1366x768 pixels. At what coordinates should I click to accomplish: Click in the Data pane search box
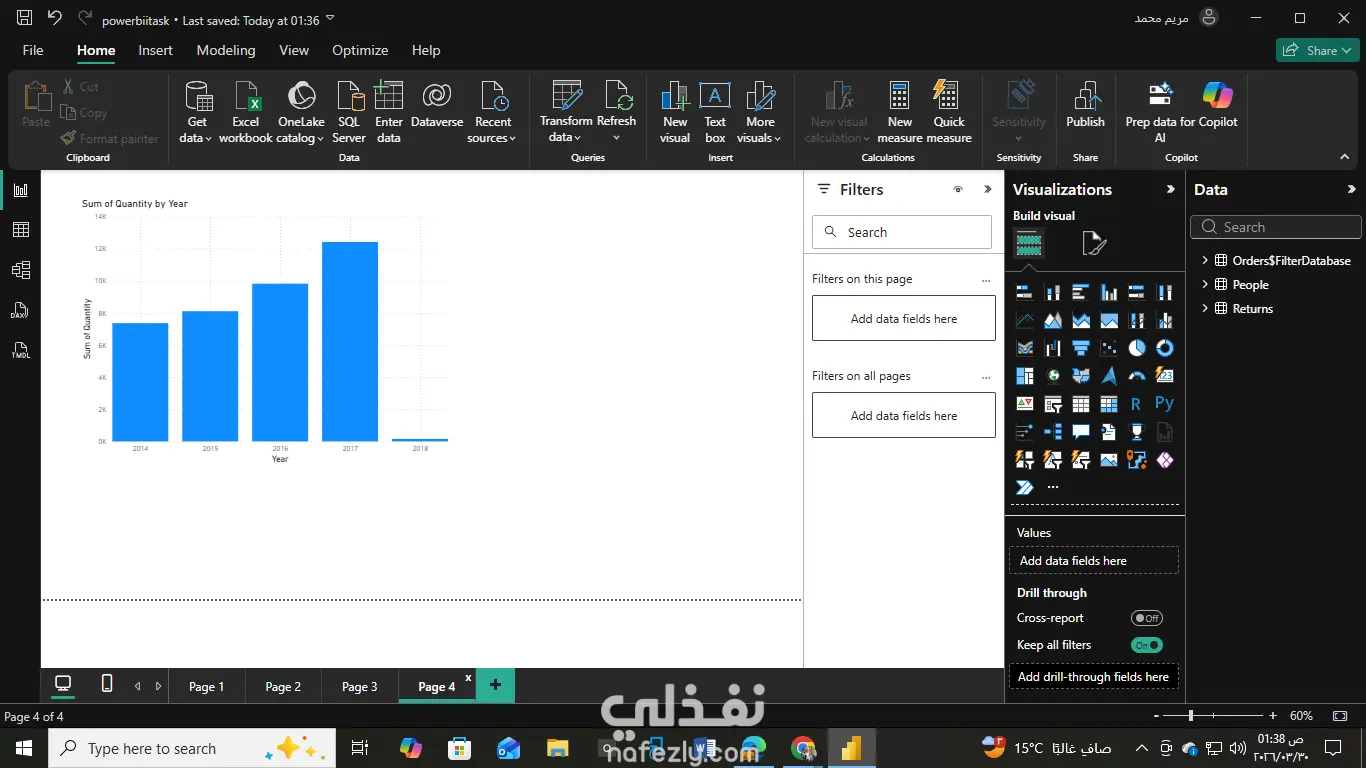tap(1276, 227)
